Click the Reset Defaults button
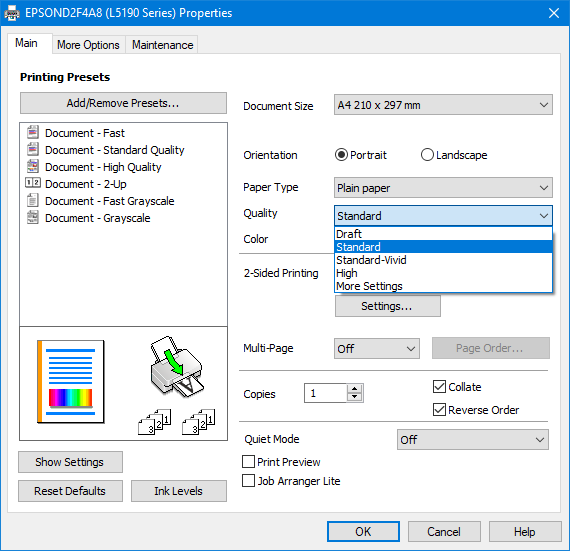The height and width of the screenshot is (551, 570). click(70, 491)
